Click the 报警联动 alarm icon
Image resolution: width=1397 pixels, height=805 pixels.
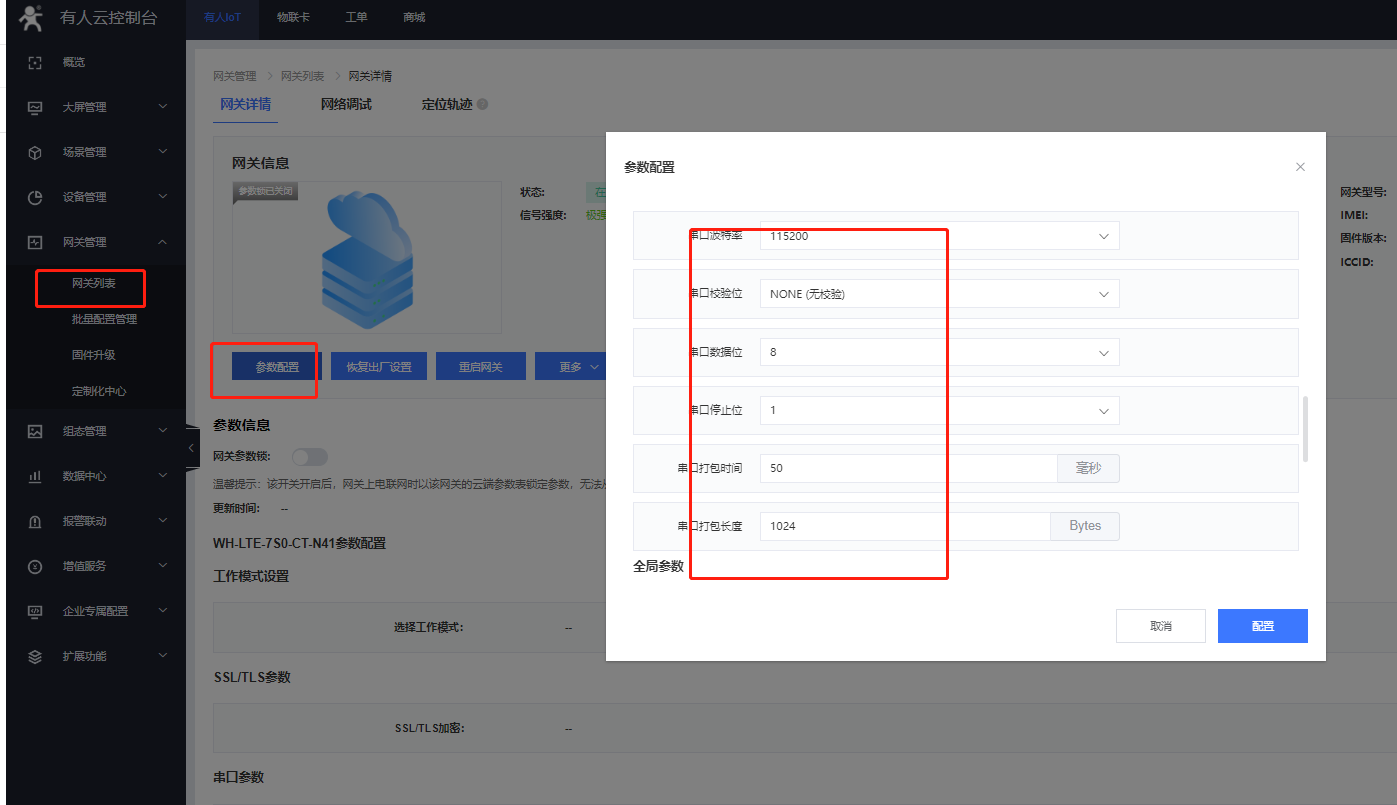[35, 521]
